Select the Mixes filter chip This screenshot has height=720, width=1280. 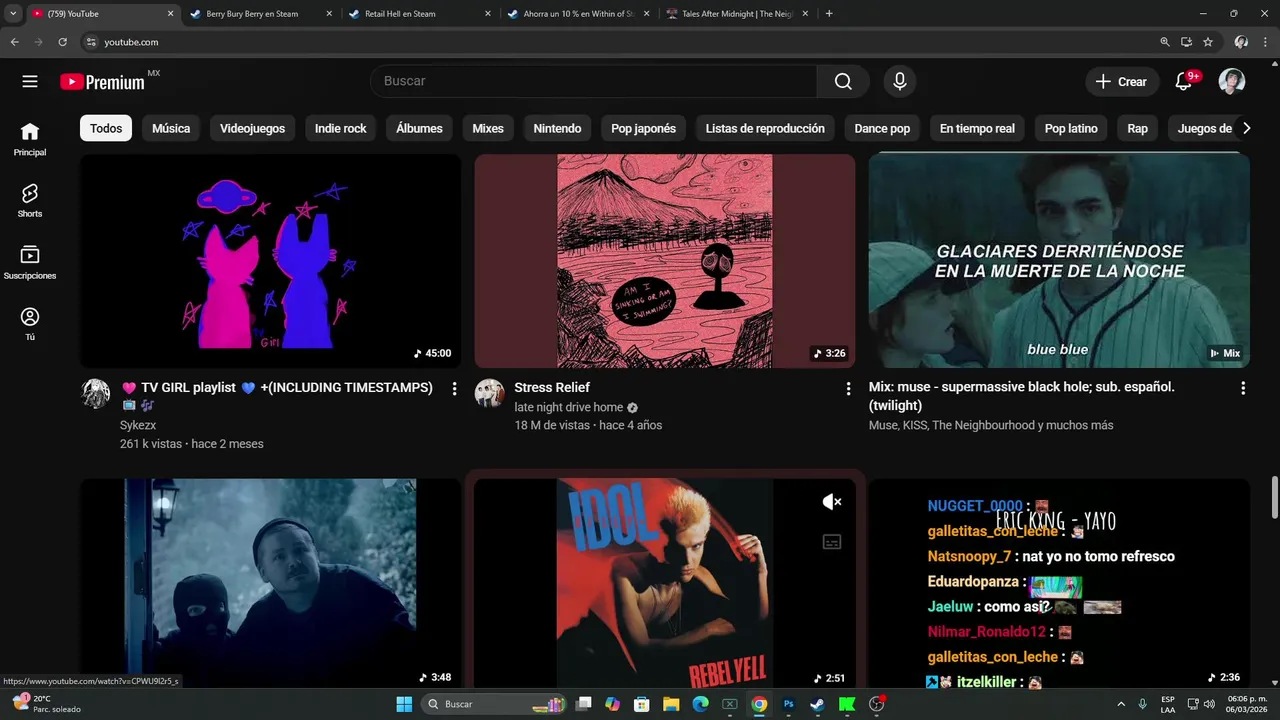488,128
